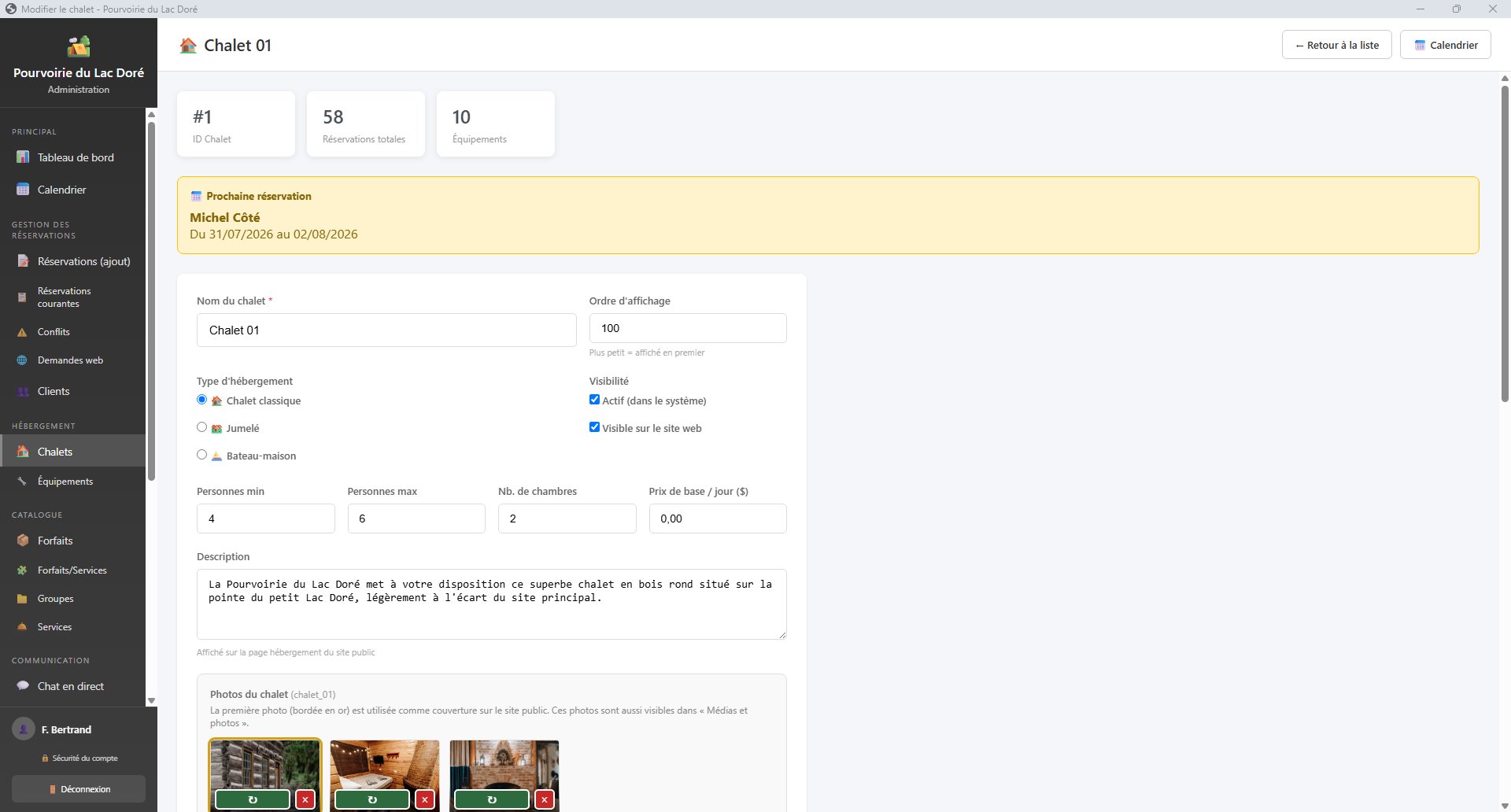Replace the second chalet photo with green button
The height and width of the screenshot is (812, 1511).
click(372, 799)
